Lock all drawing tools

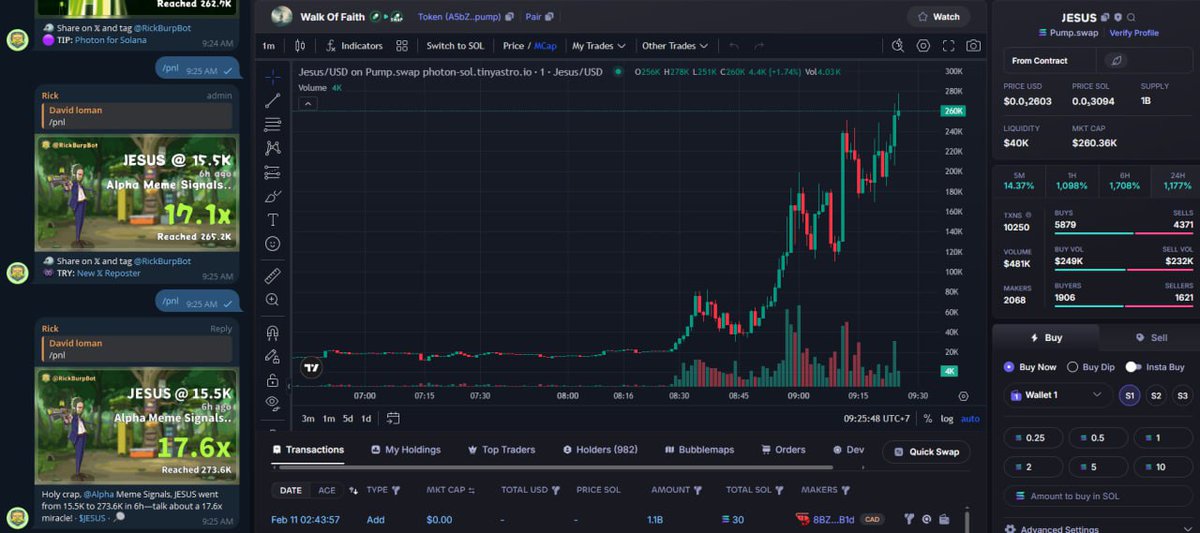[x=272, y=380]
